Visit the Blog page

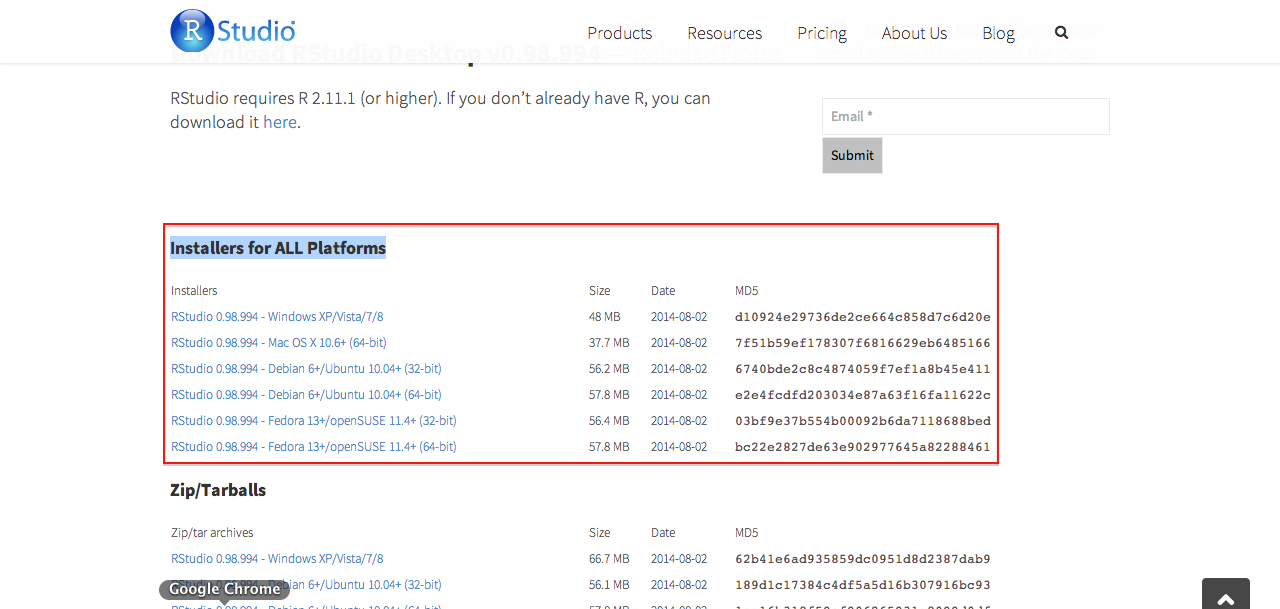998,33
